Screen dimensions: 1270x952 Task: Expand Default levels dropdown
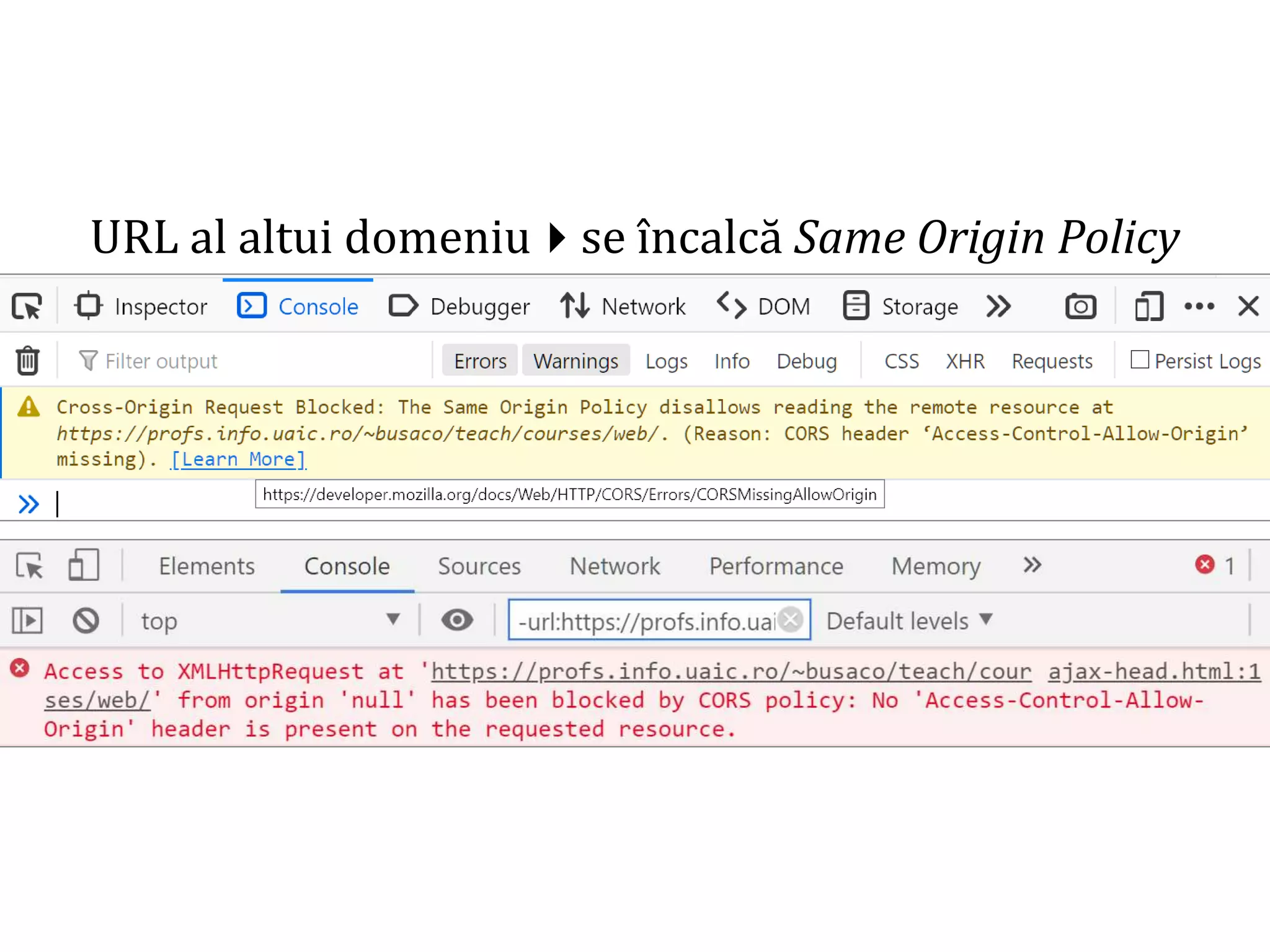(909, 620)
